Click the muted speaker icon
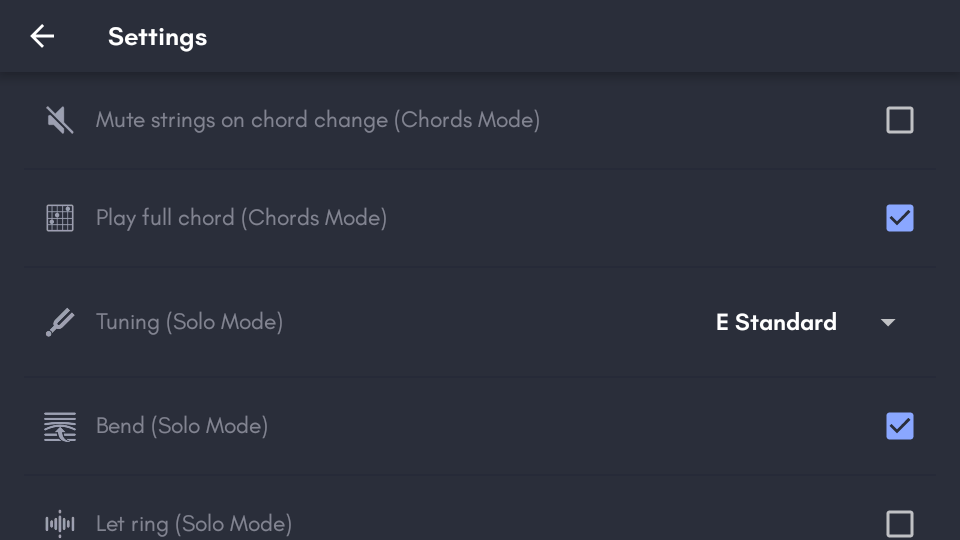This screenshot has height=540, width=960. coord(60,120)
